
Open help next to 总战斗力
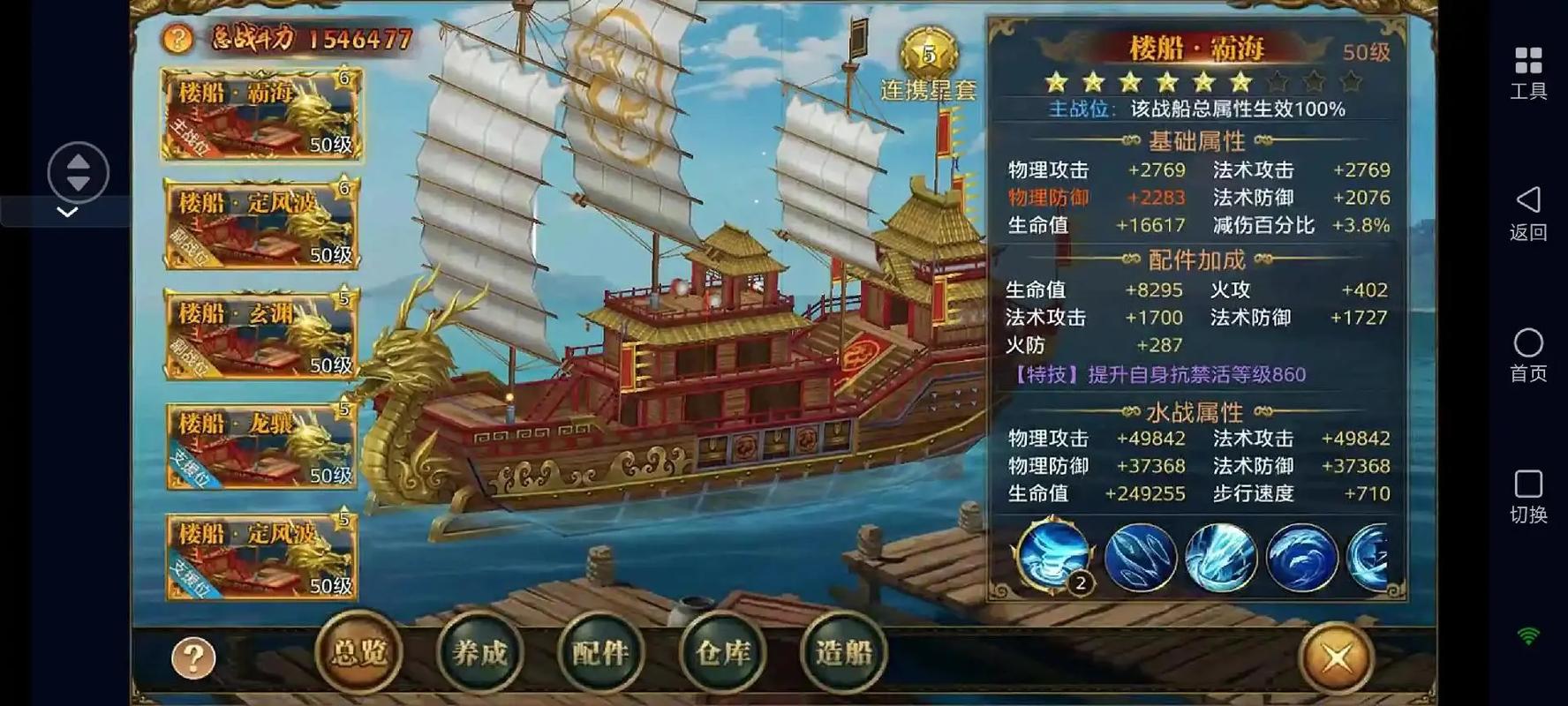[178, 39]
